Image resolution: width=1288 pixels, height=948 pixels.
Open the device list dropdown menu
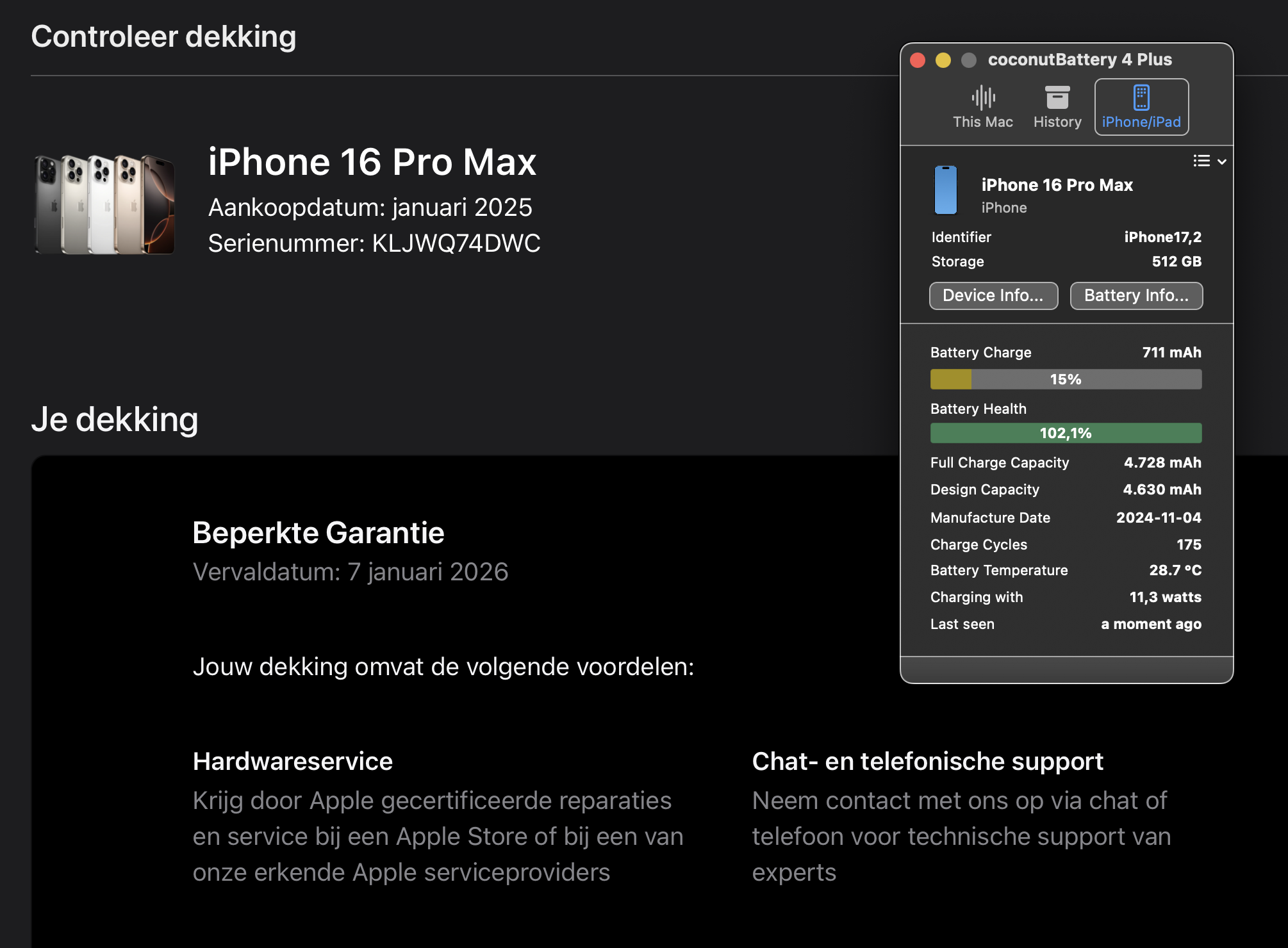[x=1210, y=161]
